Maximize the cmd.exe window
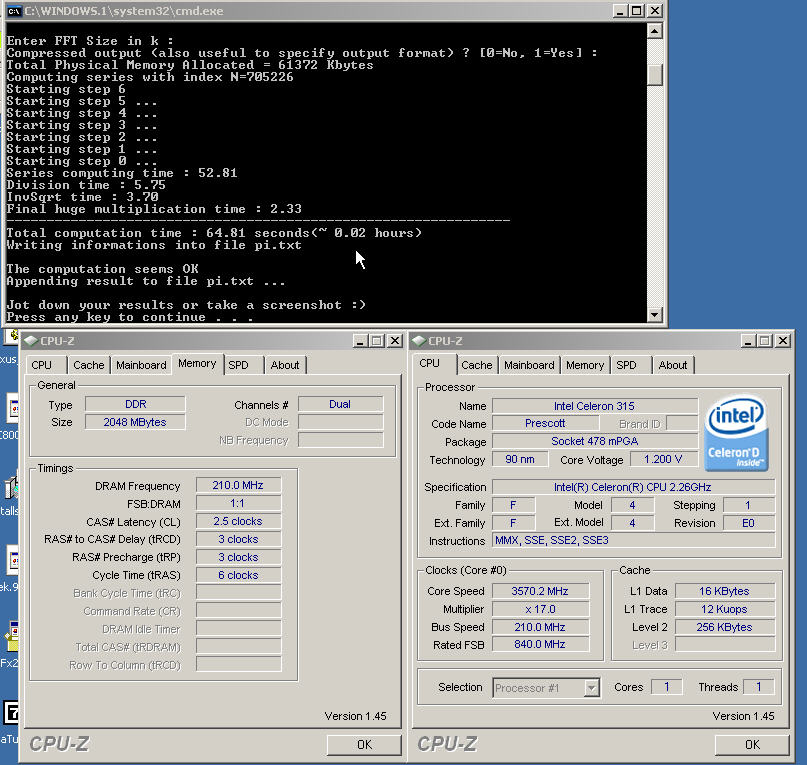This screenshot has height=765, width=807. coord(637,11)
